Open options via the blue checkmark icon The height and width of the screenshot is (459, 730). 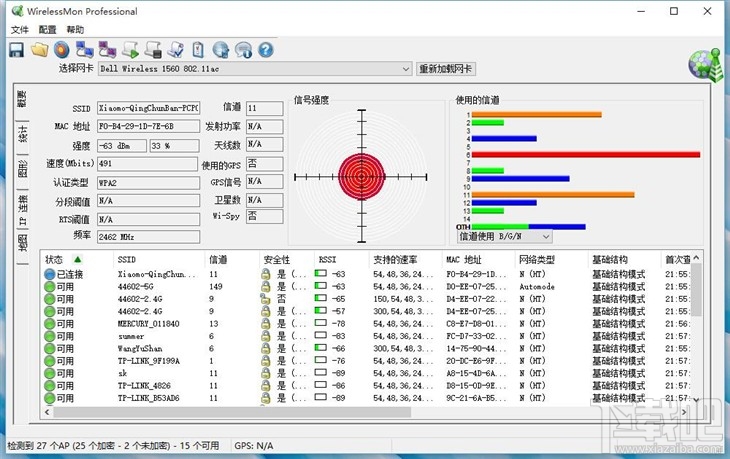click(176, 50)
